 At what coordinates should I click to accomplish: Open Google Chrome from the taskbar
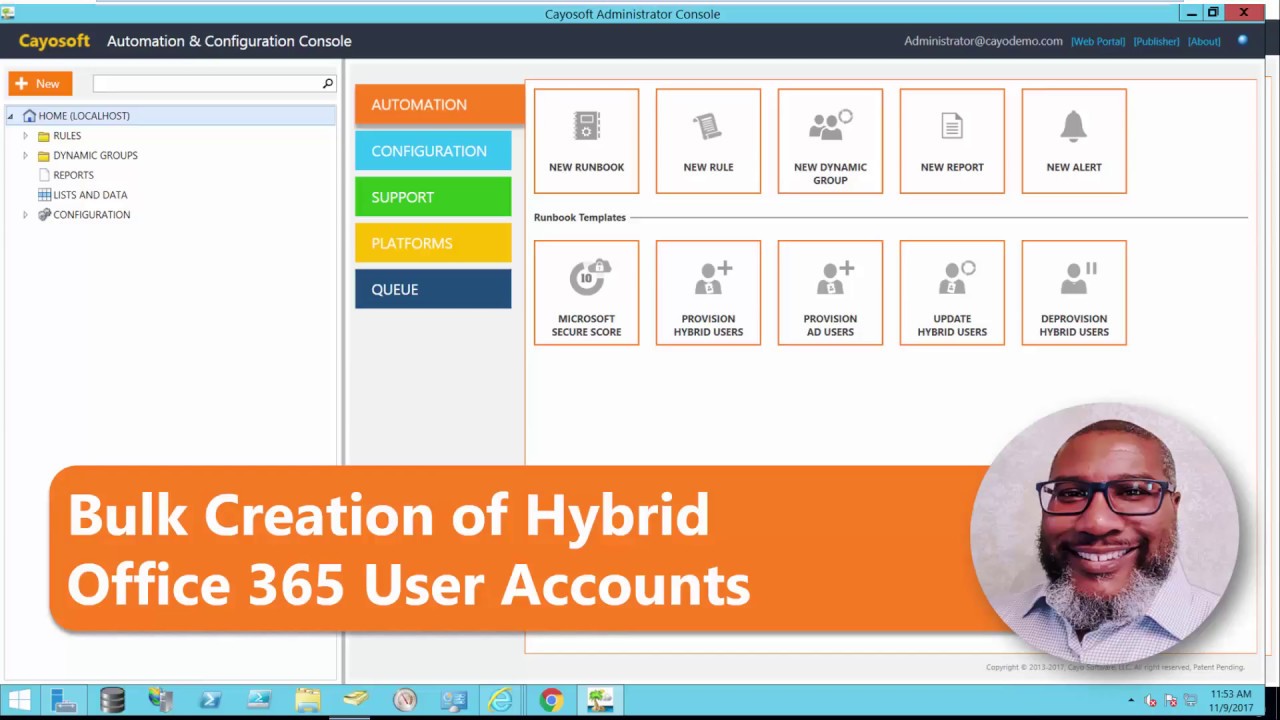tap(551, 700)
